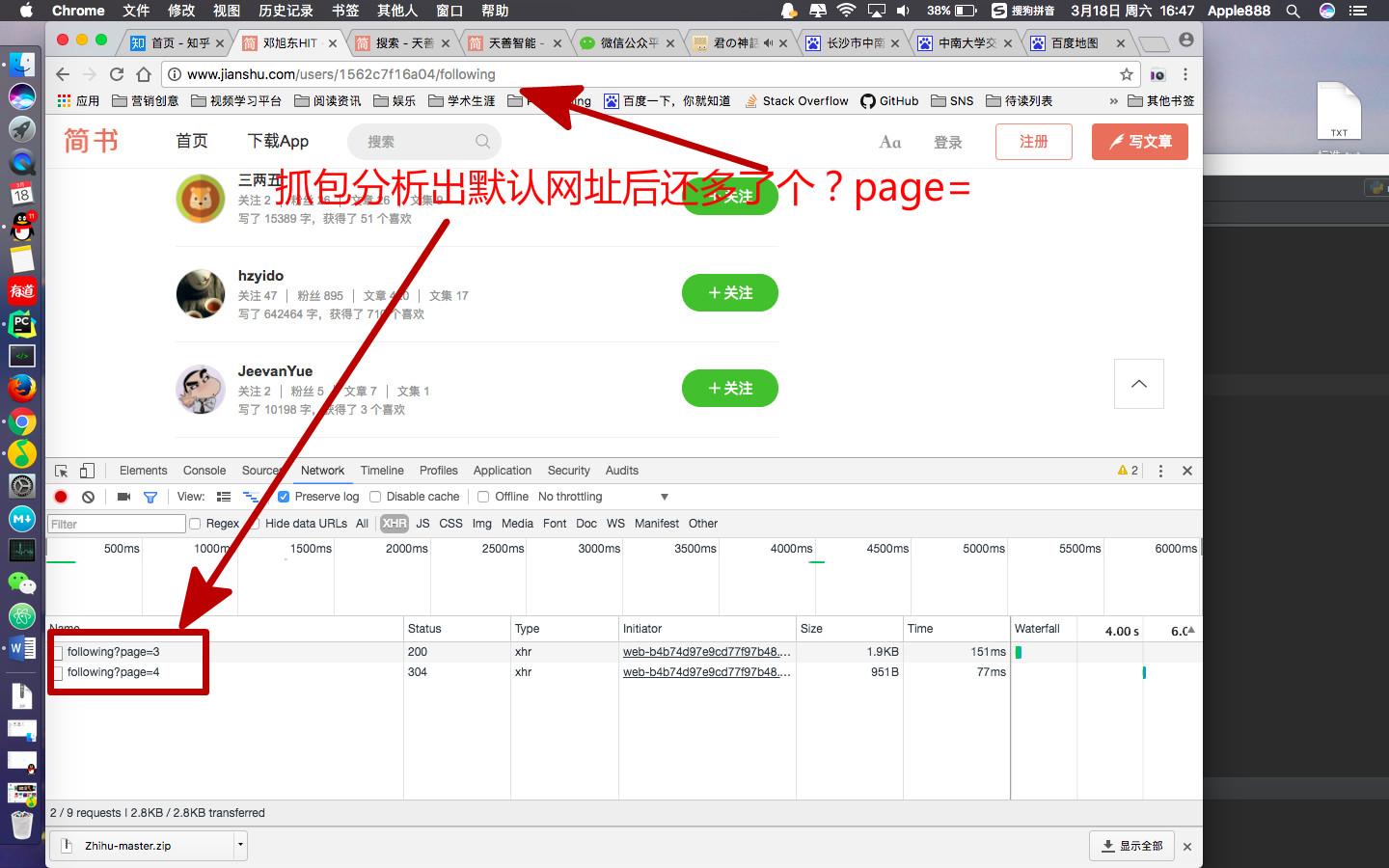Image resolution: width=1389 pixels, height=868 pixels.
Task: Toggle the device toolbar icon in DevTools
Action: (87, 471)
